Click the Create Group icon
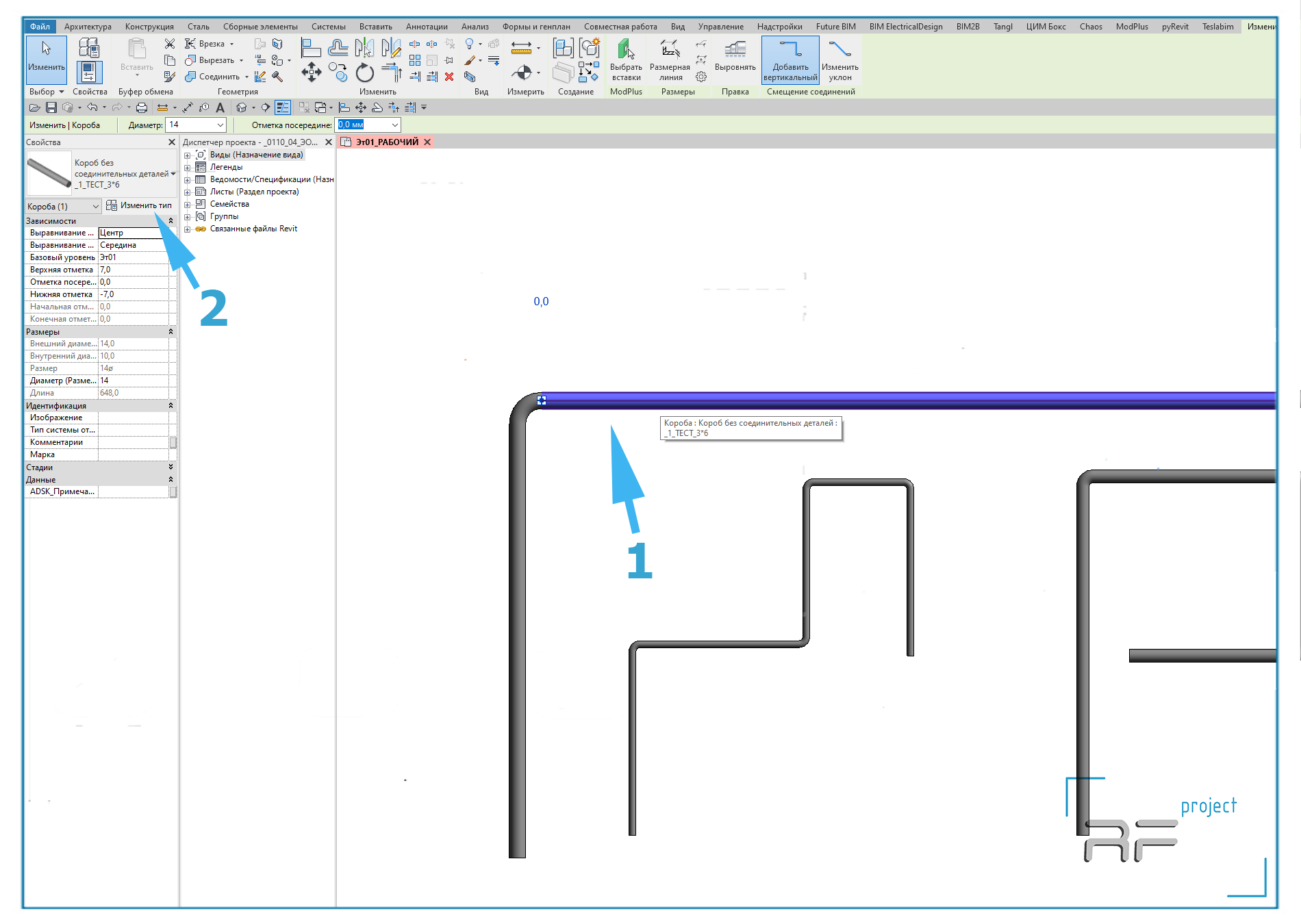 pyautogui.click(x=590, y=47)
